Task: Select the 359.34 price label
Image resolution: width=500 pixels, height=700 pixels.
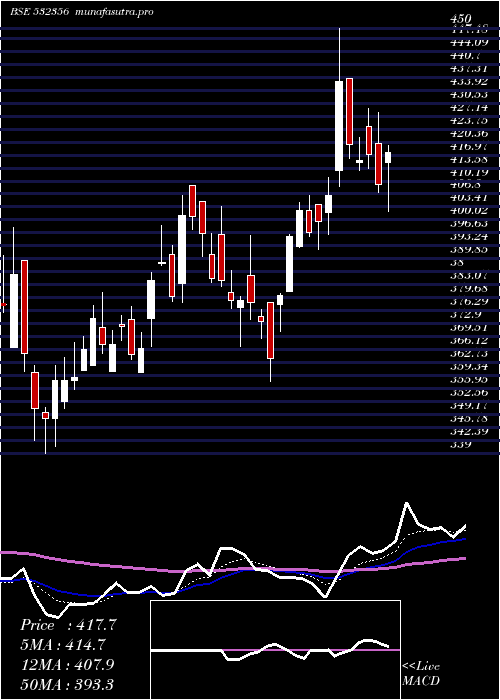Action: point(470,366)
